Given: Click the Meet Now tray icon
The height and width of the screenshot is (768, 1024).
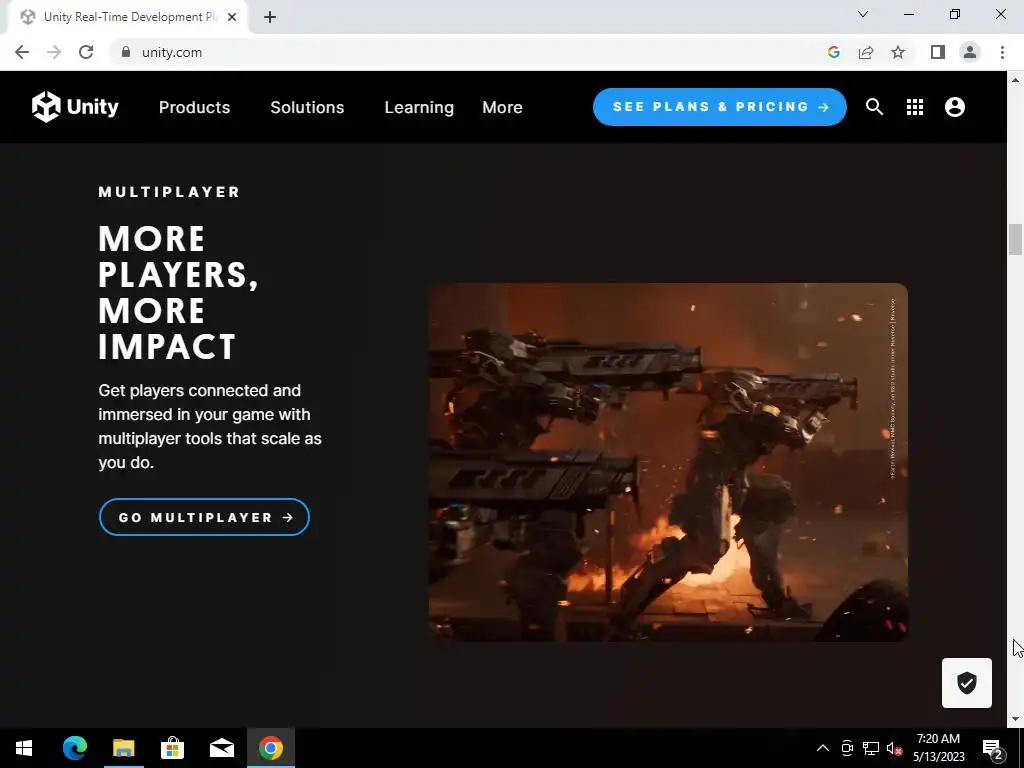Looking at the screenshot, I should [847, 748].
